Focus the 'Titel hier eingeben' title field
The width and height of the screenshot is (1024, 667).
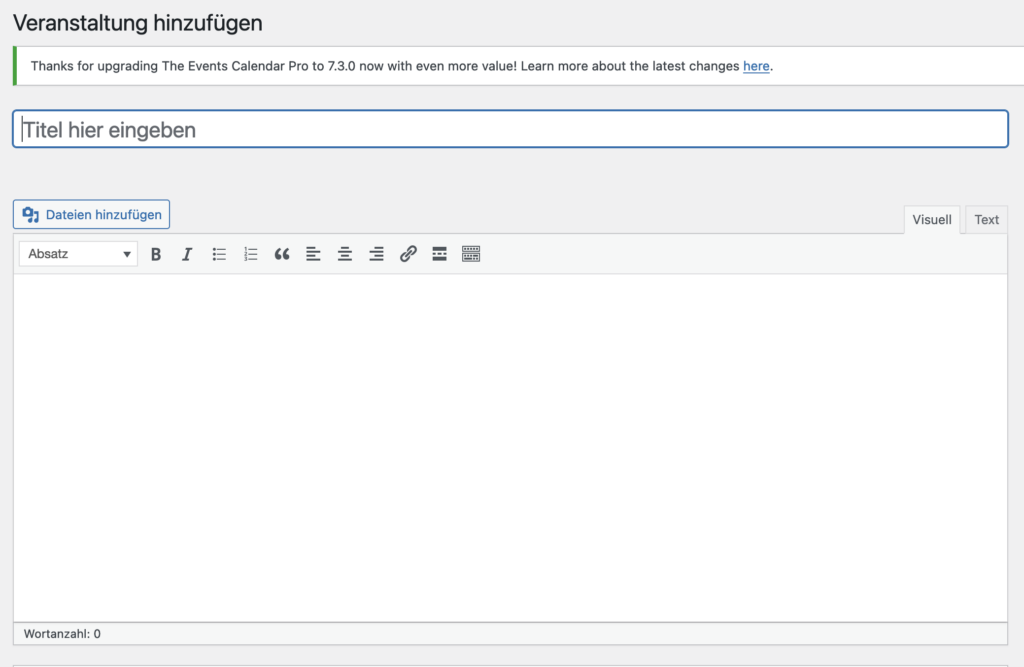[510, 130]
